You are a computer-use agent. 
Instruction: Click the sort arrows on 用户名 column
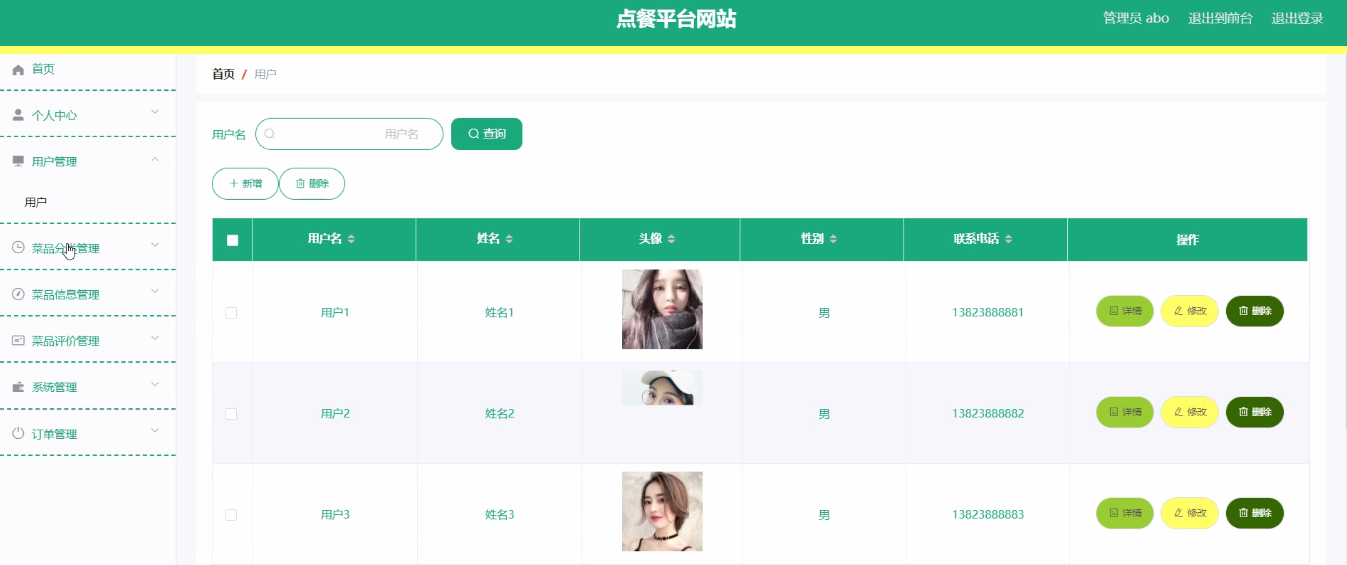(x=351, y=240)
